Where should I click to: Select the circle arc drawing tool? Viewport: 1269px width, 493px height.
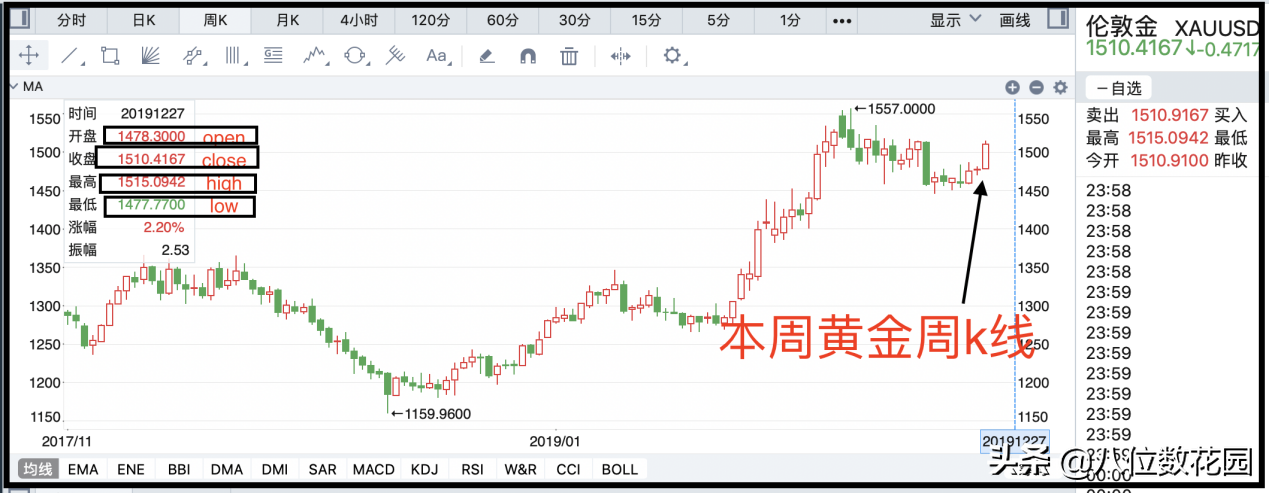[354, 56]
